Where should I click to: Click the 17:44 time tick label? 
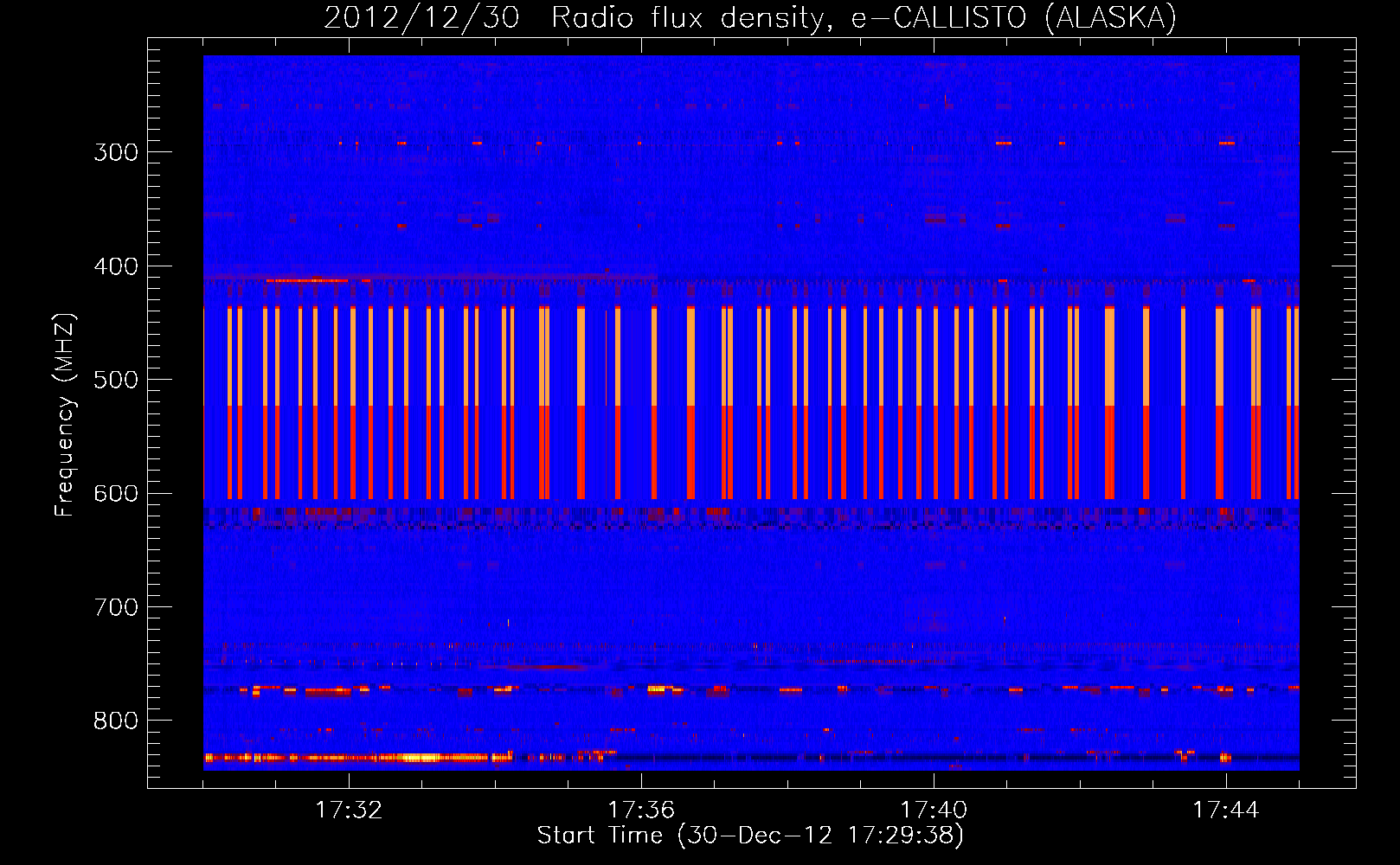click(x=1226, y=810)
